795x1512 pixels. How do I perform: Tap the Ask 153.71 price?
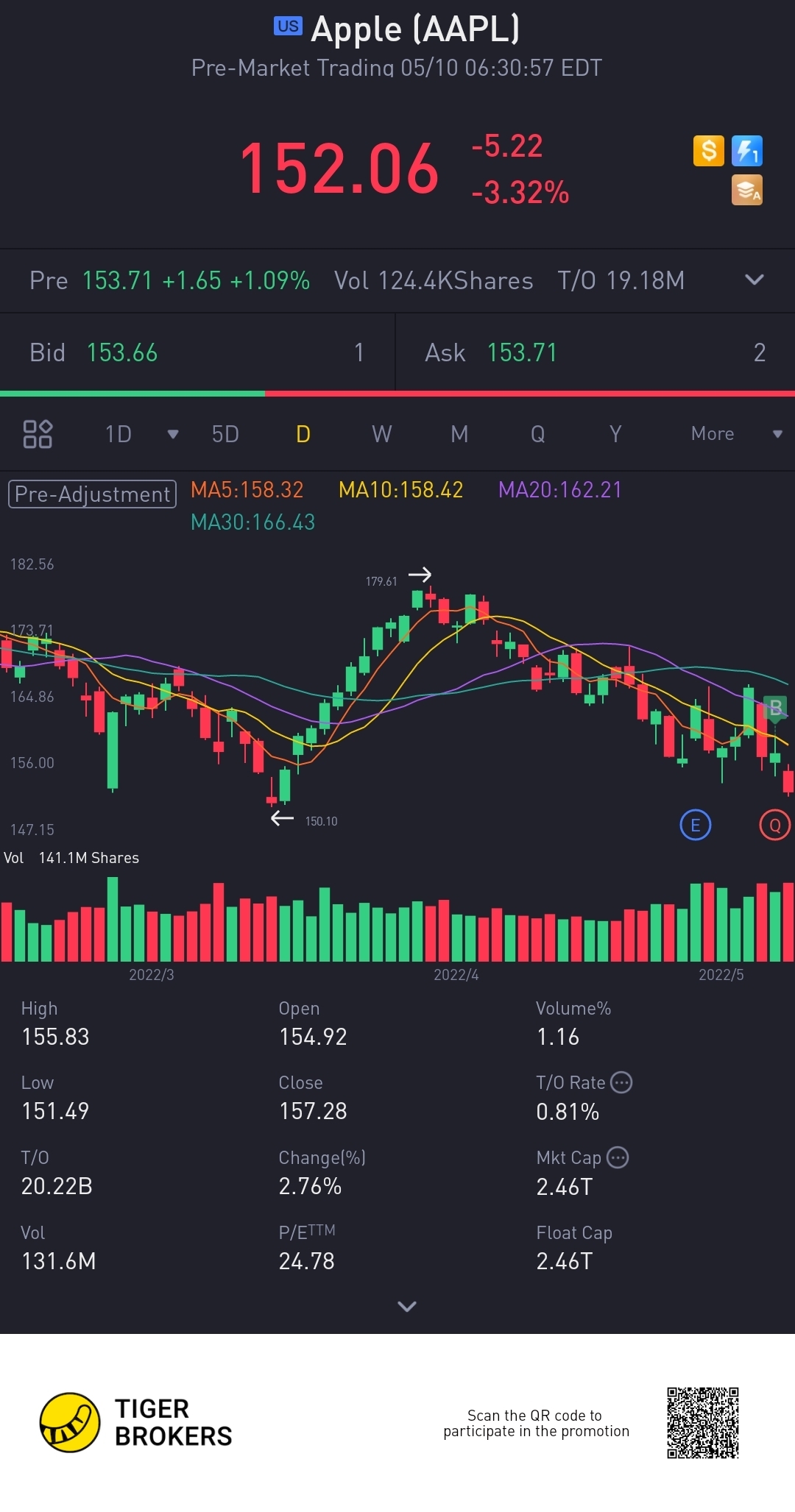tap(522, 353)
